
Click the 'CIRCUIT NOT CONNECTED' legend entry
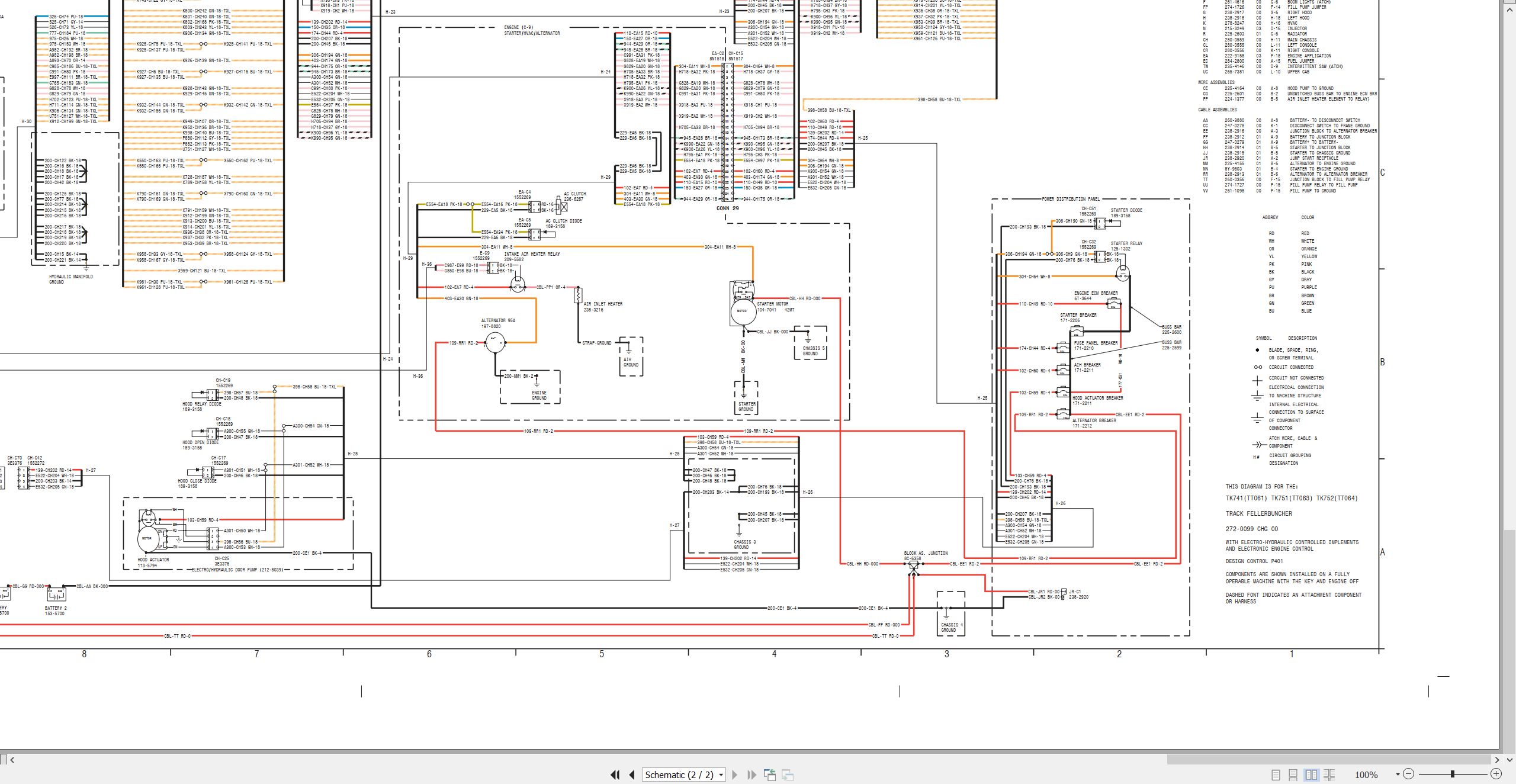click(x=1296, y=378)
